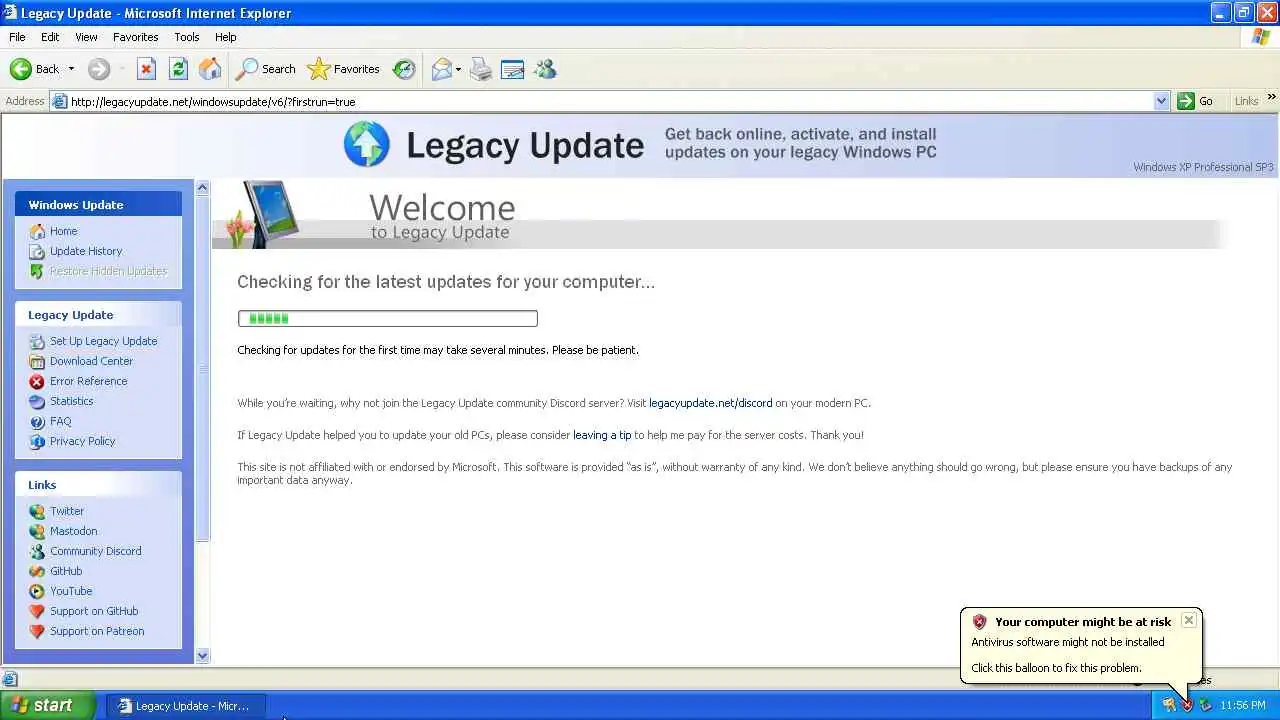Click the Home sidebar icon
Image resolution: width=1280 pixels, height=720 pixels.
37,231
